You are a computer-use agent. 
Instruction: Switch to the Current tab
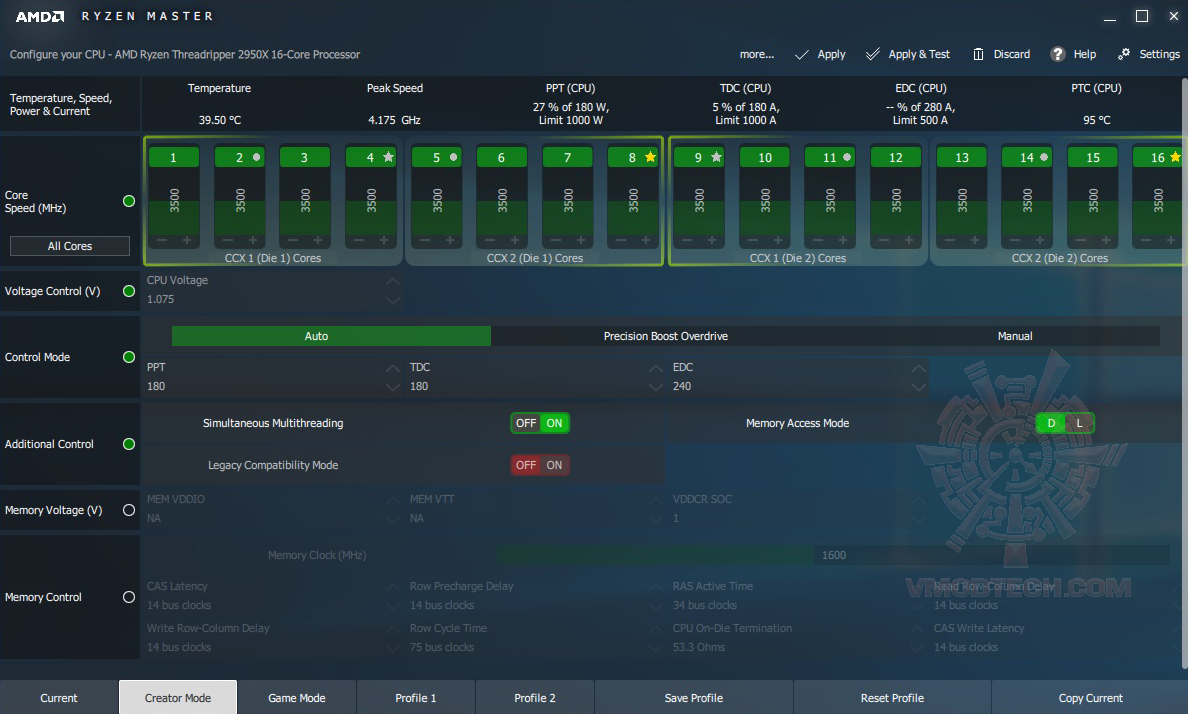pyautogui.click(x=59, y=697)
